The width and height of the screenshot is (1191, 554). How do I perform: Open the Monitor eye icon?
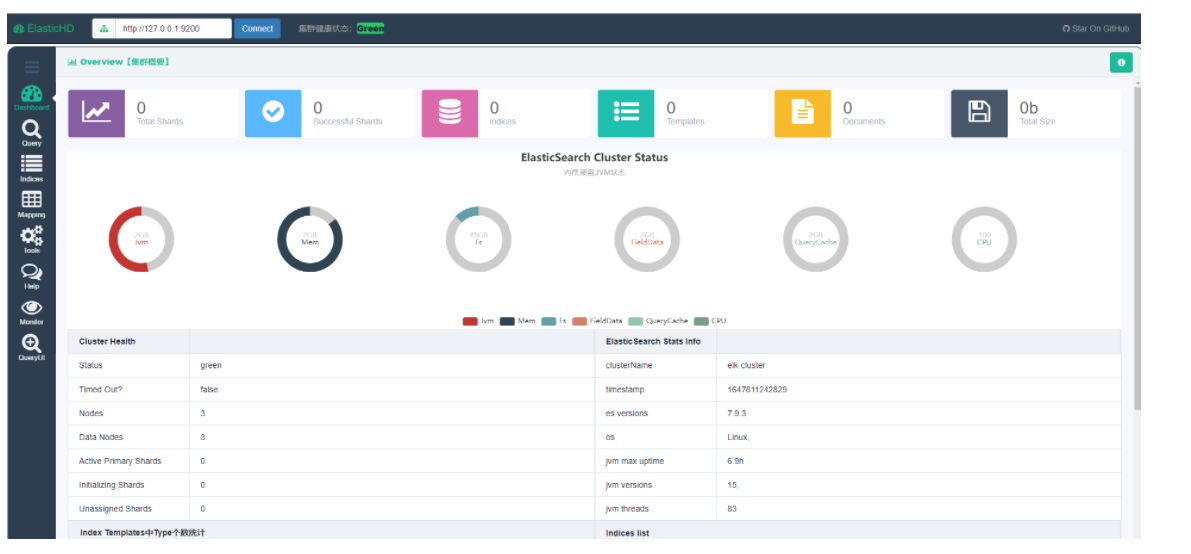[x=32, y=308]
